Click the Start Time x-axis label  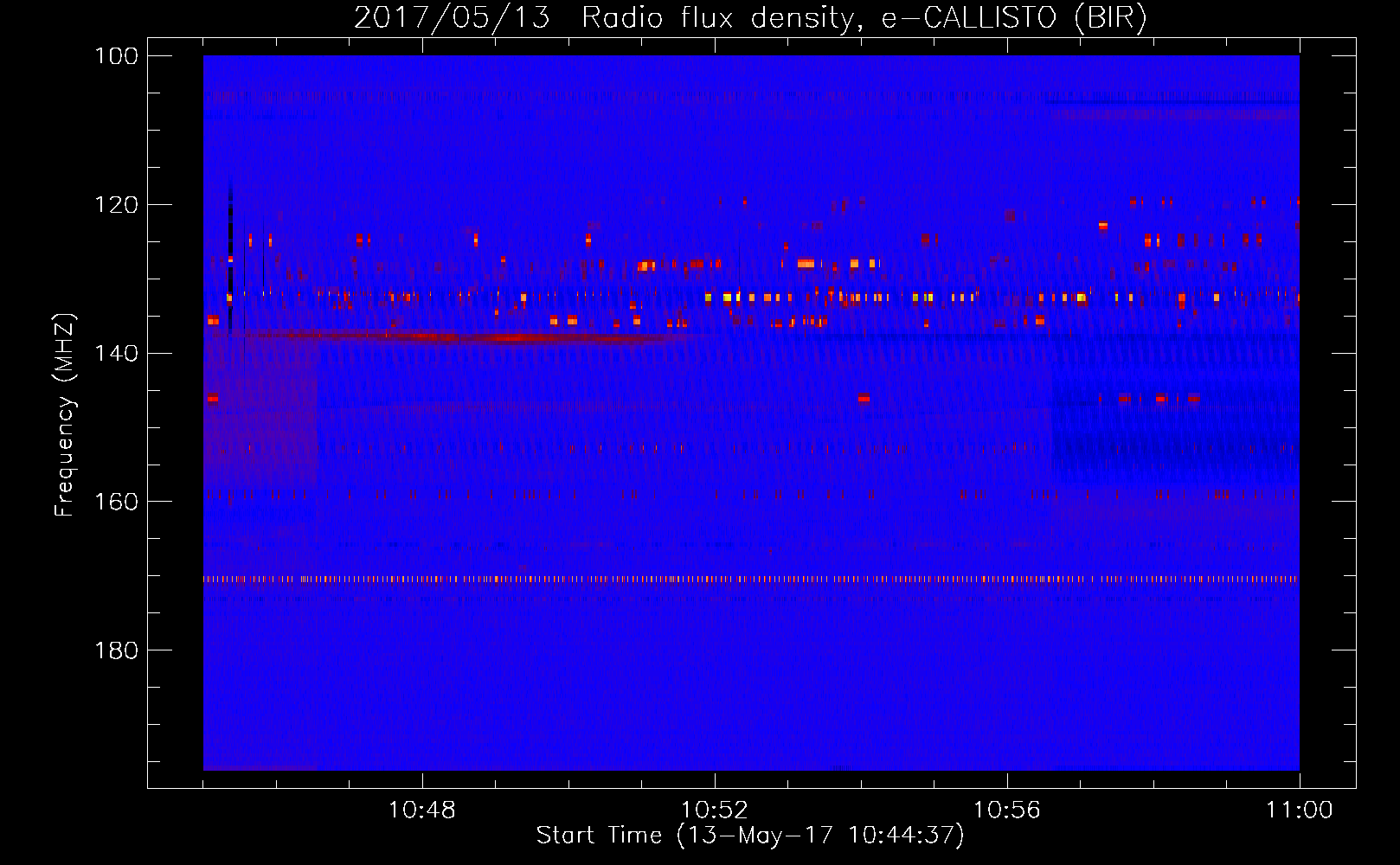[x=750, y=836]
